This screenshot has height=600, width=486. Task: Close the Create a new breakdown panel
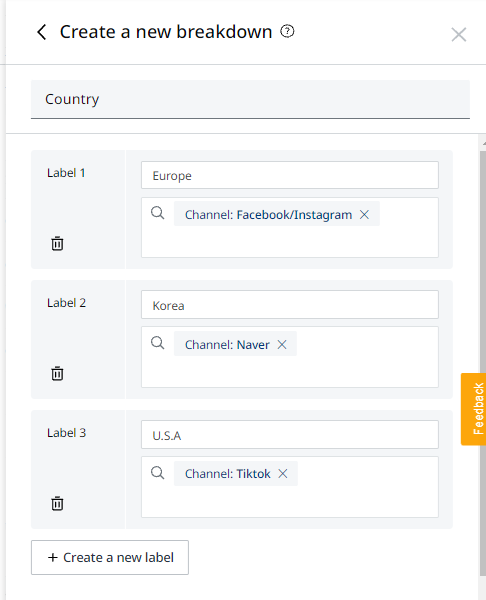coord(458,35)
